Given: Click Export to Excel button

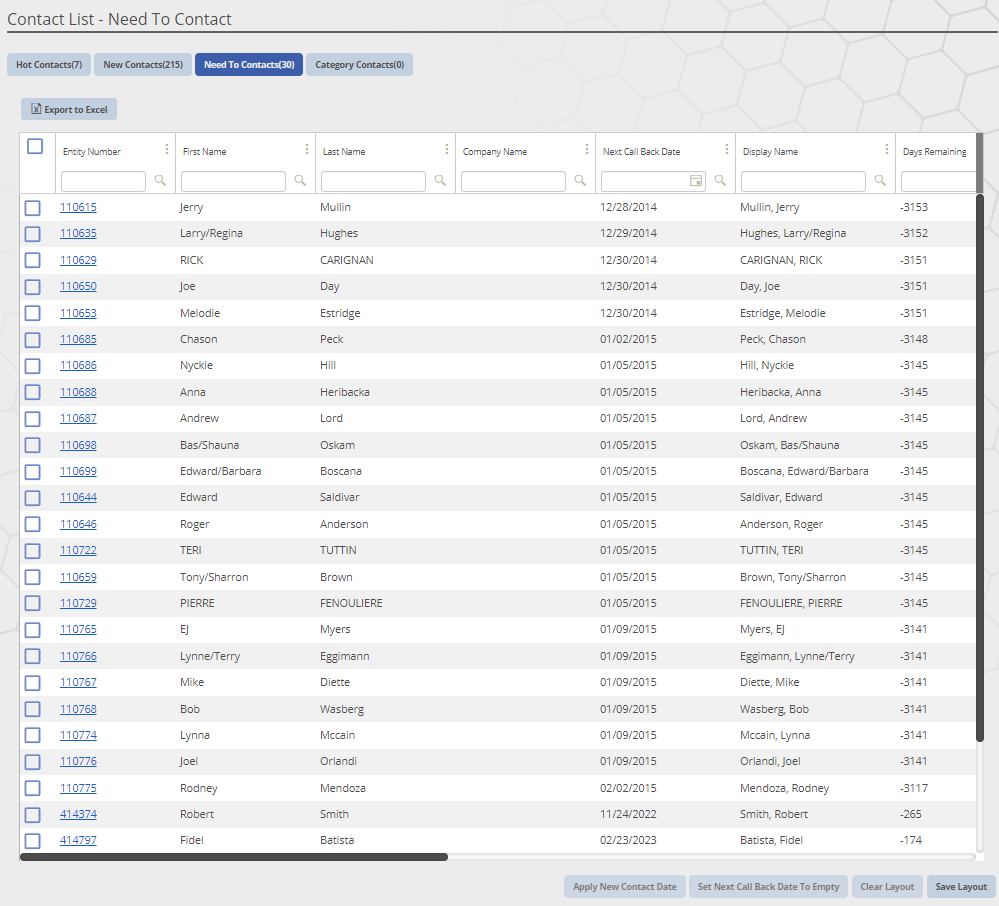Looking at the screenshot, I should coord(69,109).
